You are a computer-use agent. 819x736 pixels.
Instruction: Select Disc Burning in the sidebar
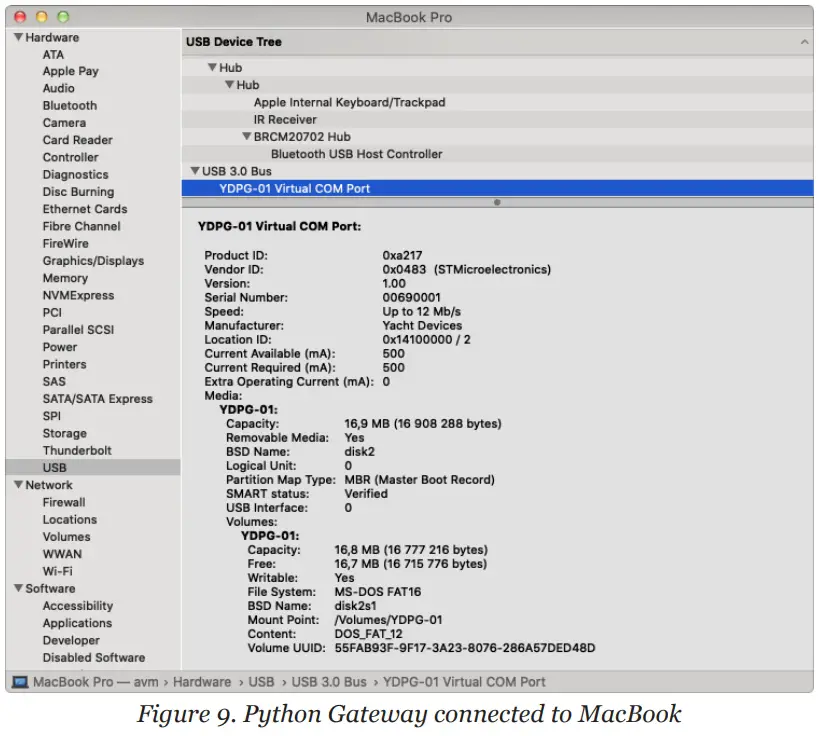78,192
